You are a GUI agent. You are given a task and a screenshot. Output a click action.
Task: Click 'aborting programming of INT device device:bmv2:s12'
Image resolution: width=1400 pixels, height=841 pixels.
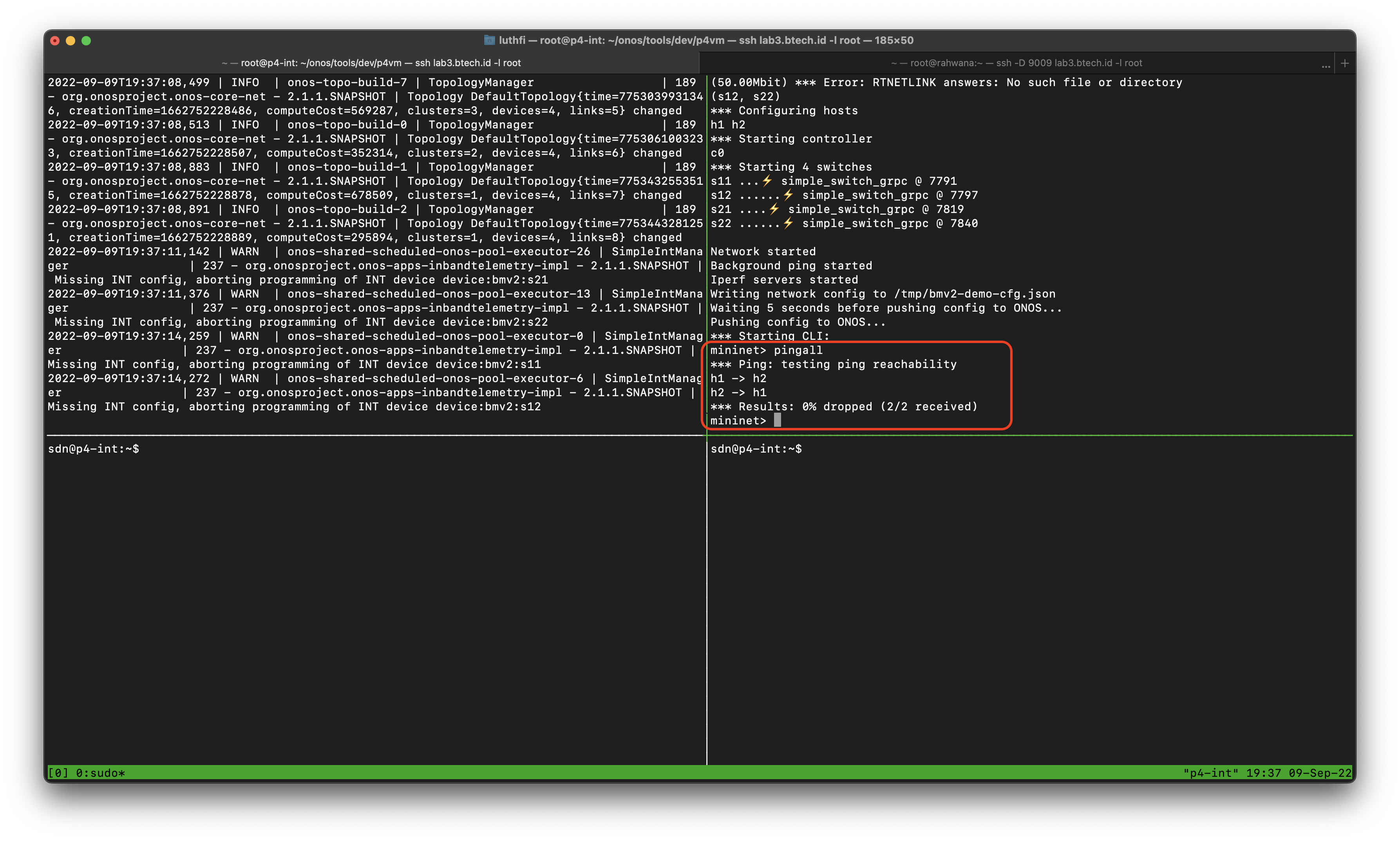pyautogui.click(x=364, y=406)
